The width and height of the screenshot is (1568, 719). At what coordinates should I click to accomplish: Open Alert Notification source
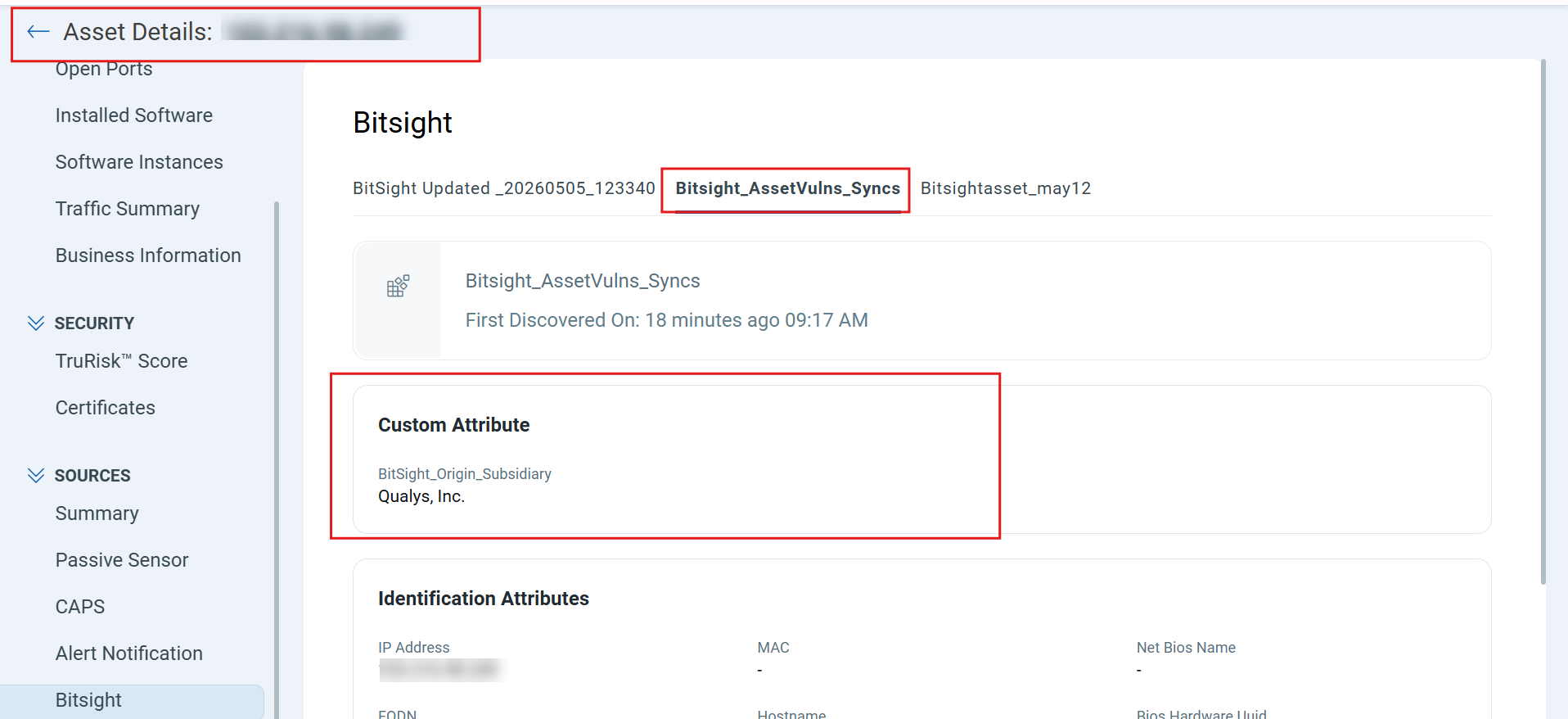129,653
